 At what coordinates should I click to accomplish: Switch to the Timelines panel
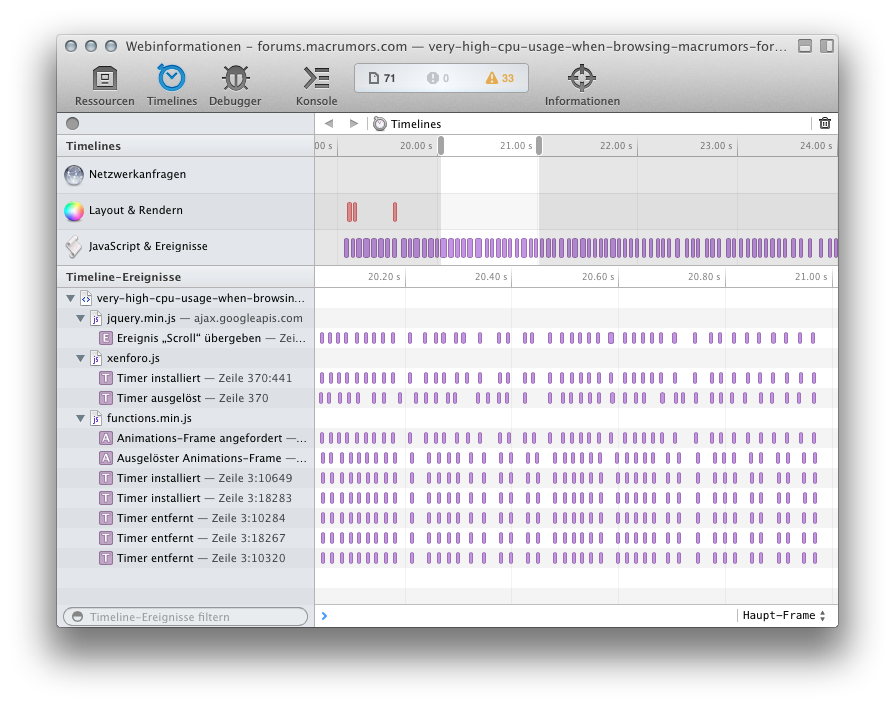coord(172,86)
